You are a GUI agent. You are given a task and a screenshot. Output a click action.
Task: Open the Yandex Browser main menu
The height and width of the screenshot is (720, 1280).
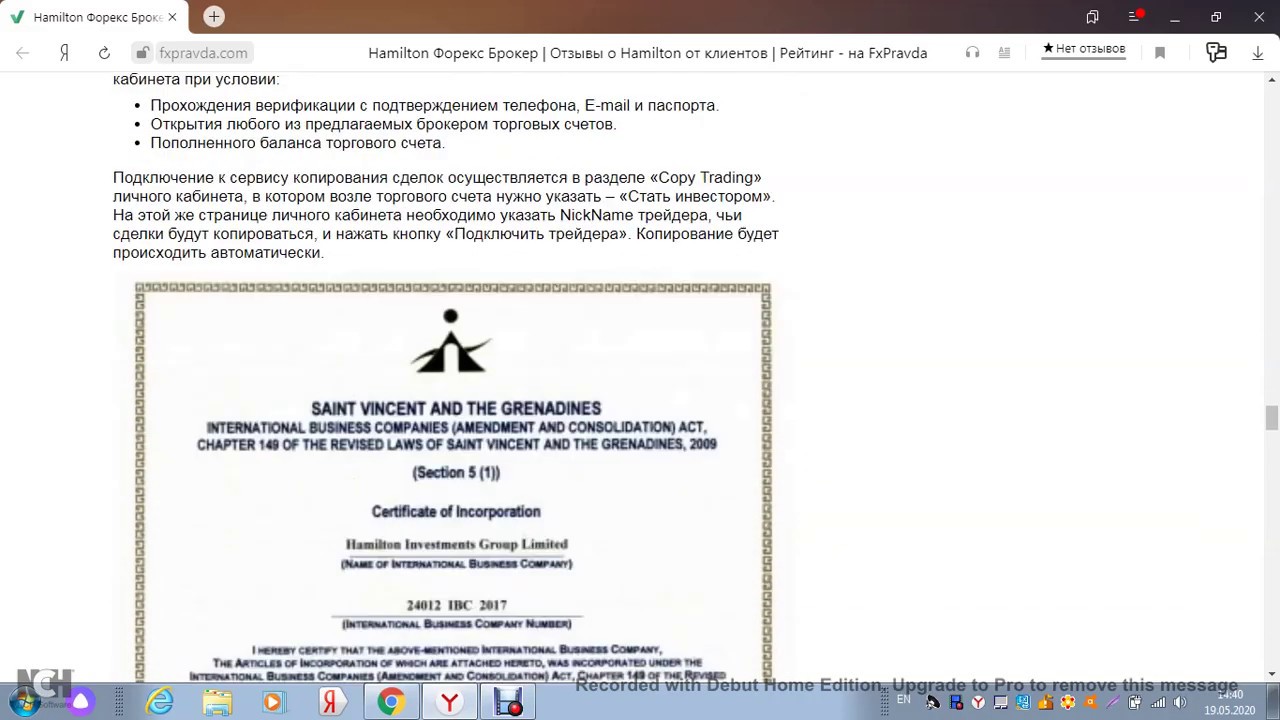1134,17
